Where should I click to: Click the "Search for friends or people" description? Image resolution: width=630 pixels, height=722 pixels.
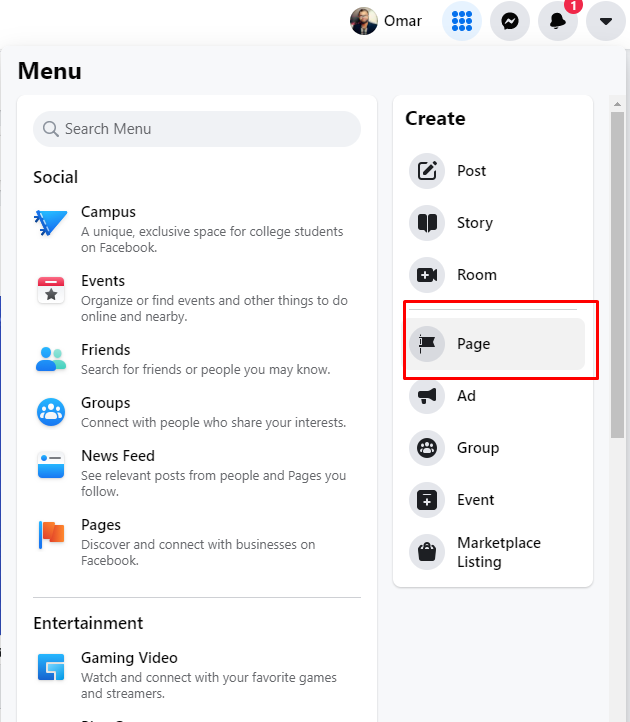[205, 370]
